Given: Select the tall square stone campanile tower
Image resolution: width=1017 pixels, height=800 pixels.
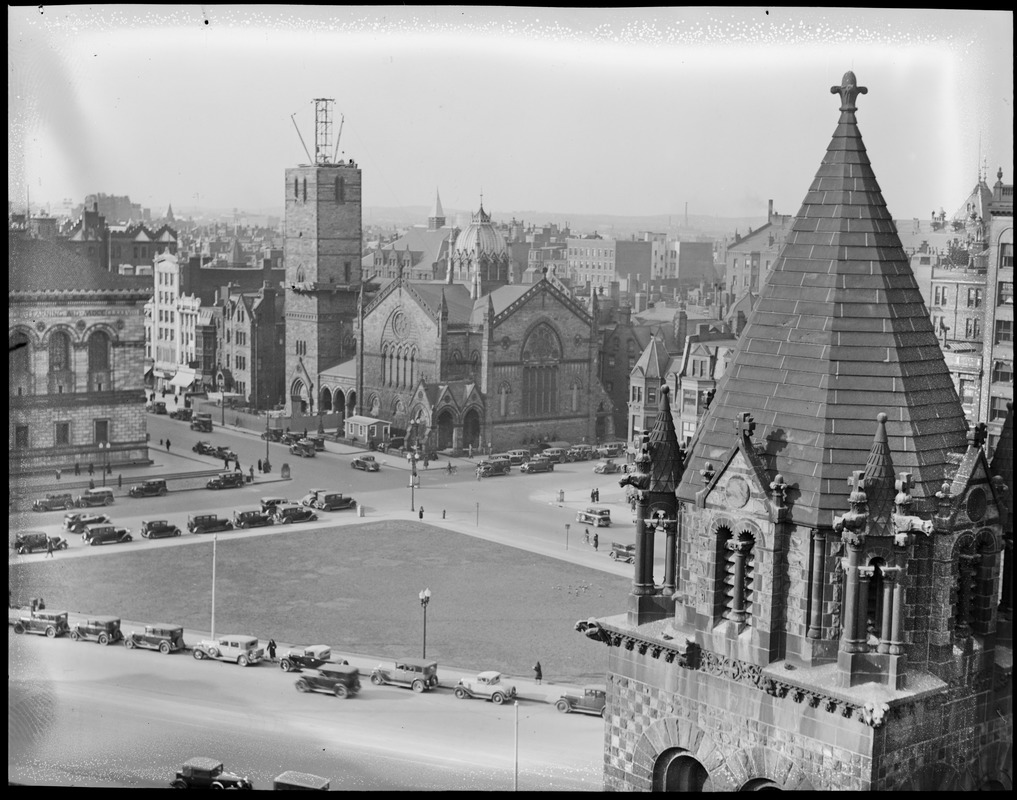Looking at the screenshot, I should coord(322,287).
